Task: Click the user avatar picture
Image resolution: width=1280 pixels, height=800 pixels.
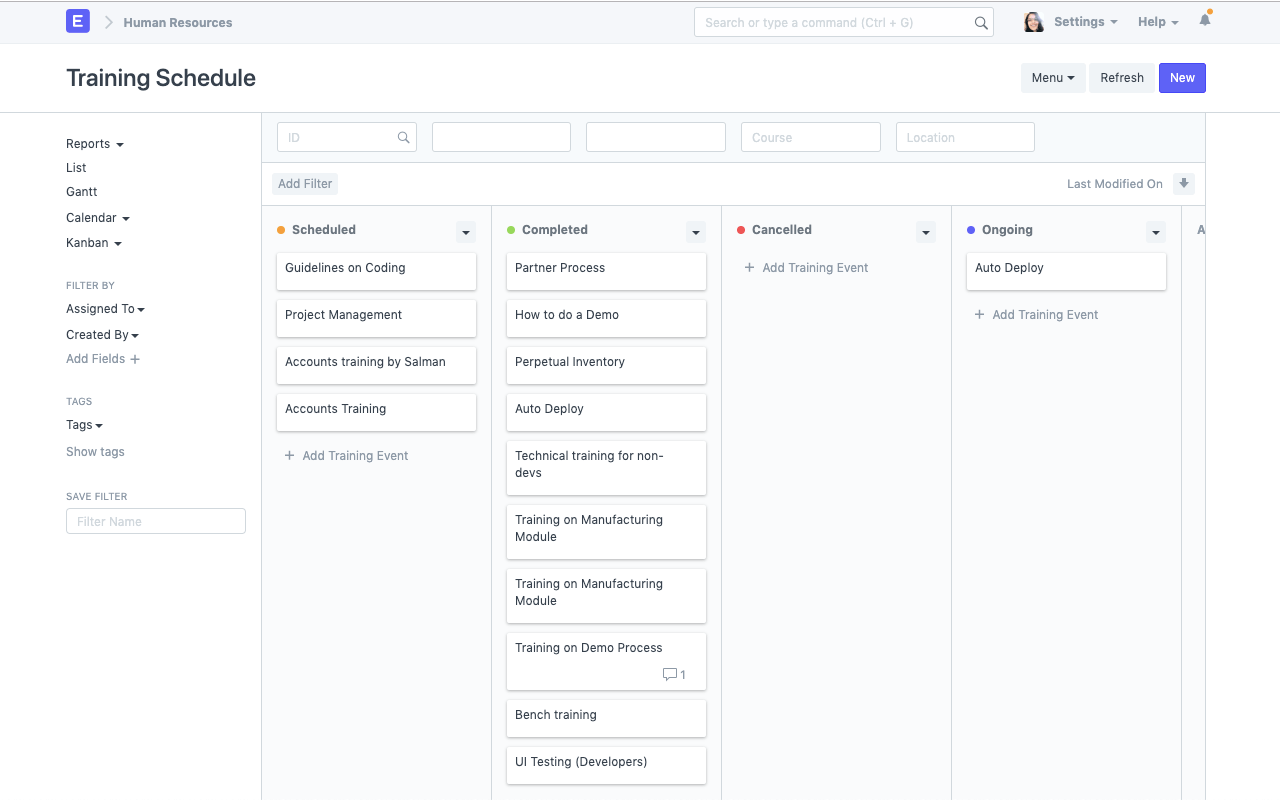Action: (x=1033, y=22)
